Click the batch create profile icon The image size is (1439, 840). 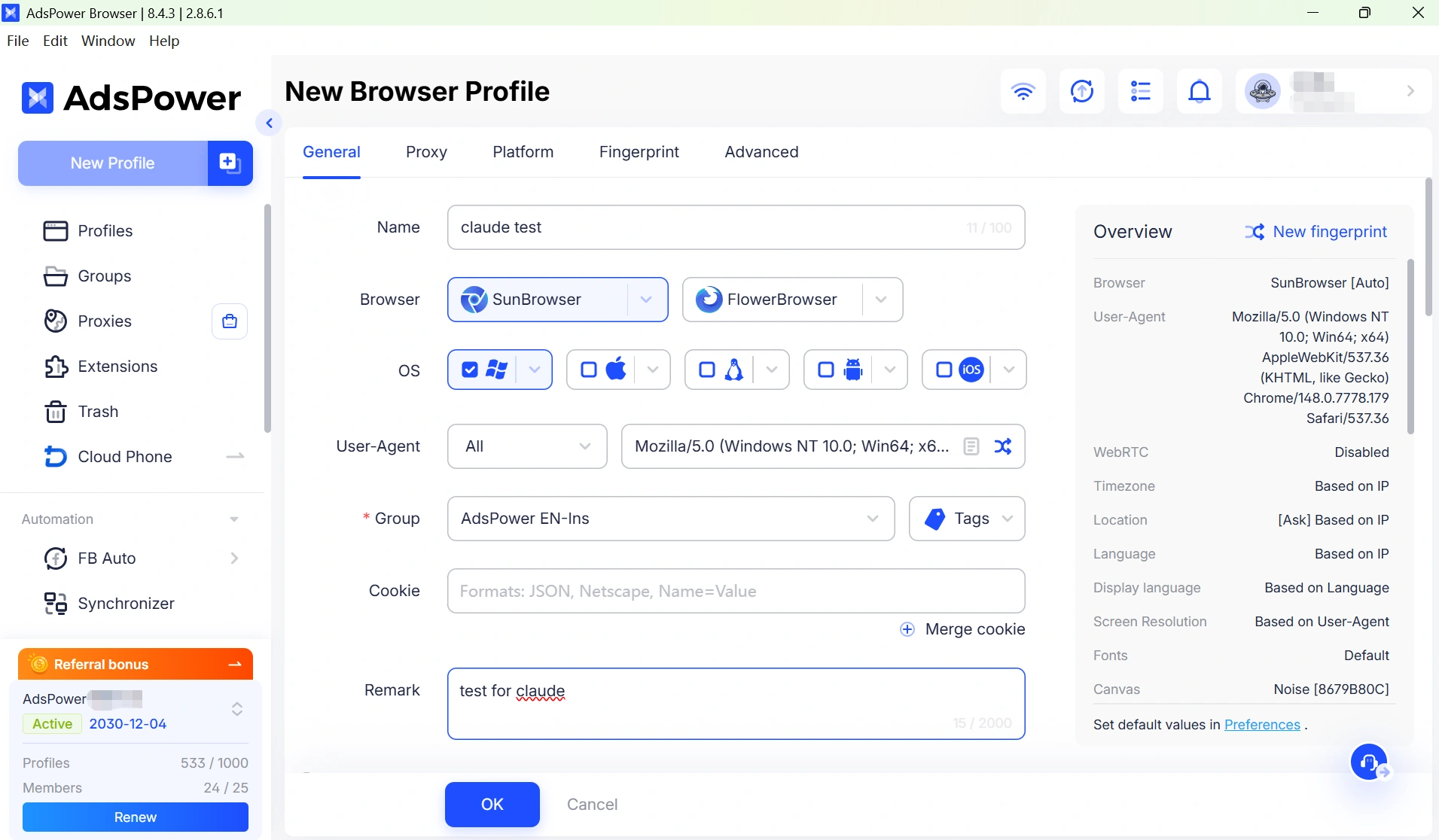click(x=230, y=163)
